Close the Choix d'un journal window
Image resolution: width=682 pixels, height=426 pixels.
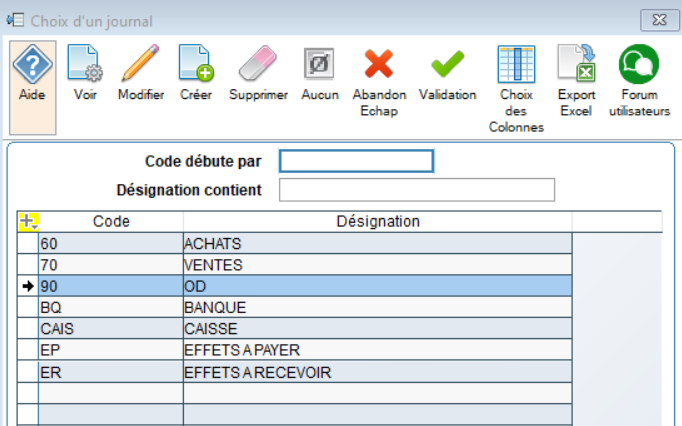(659, 20)
